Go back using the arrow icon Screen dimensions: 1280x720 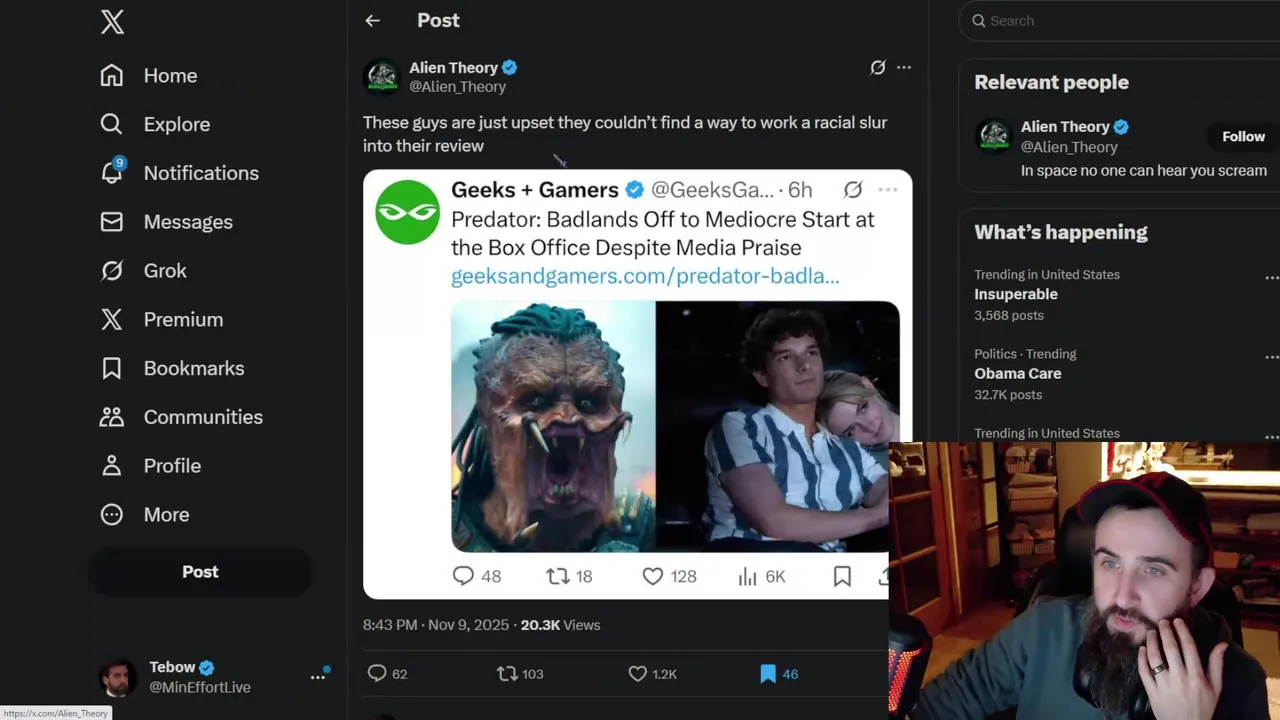click(372, 20)
